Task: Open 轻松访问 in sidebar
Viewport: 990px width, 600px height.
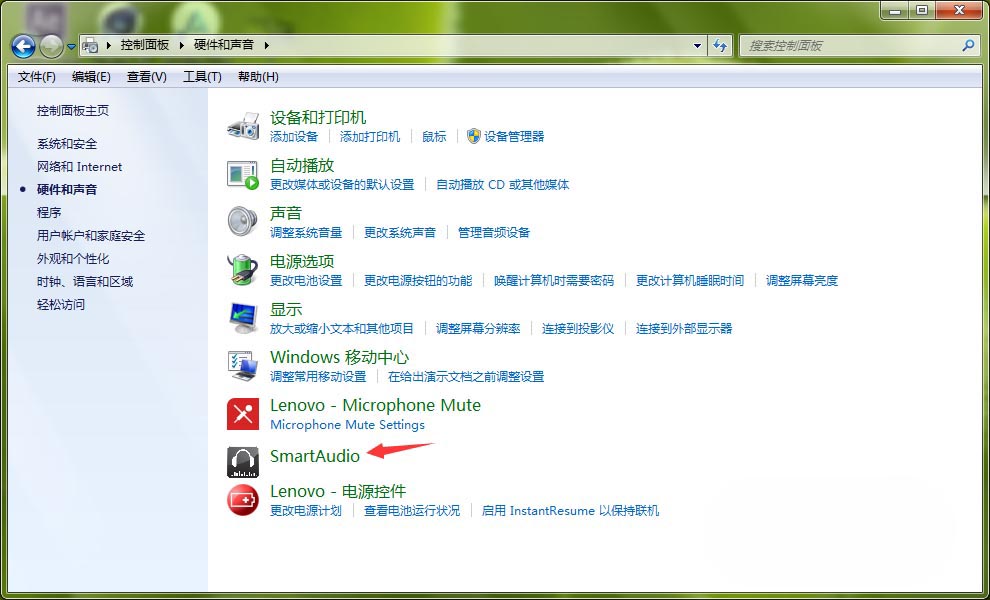Action: pyautogui.click(x=61, y=304)
